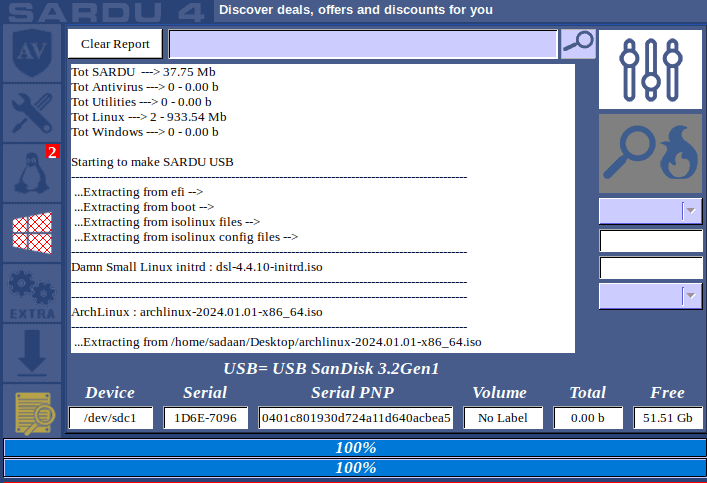Viewport: 707px width, 483px height.
Task: Click the Damn Small Linux initrd line
Action: coord(197,267)
